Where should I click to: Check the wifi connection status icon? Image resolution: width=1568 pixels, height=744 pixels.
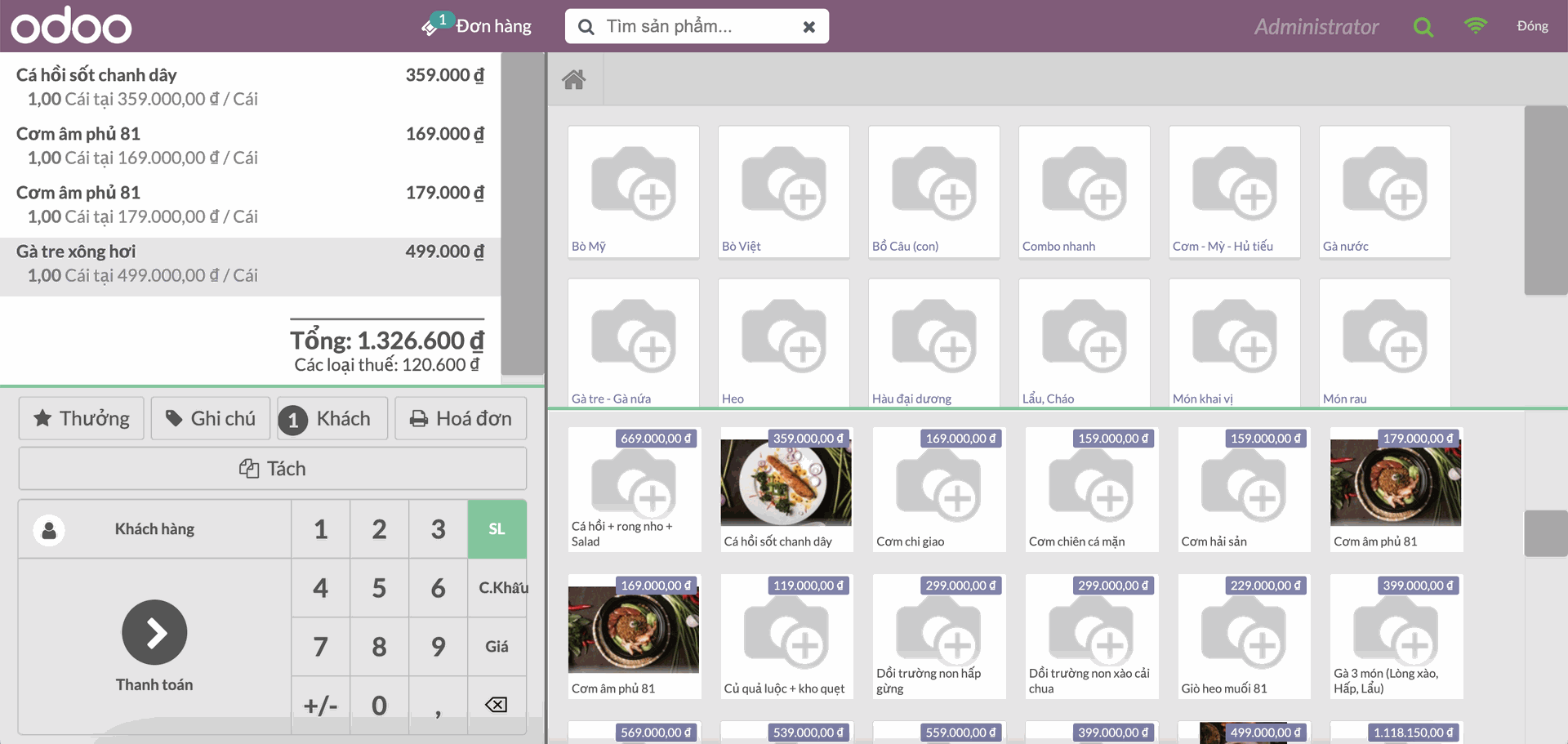point(1475,25)
